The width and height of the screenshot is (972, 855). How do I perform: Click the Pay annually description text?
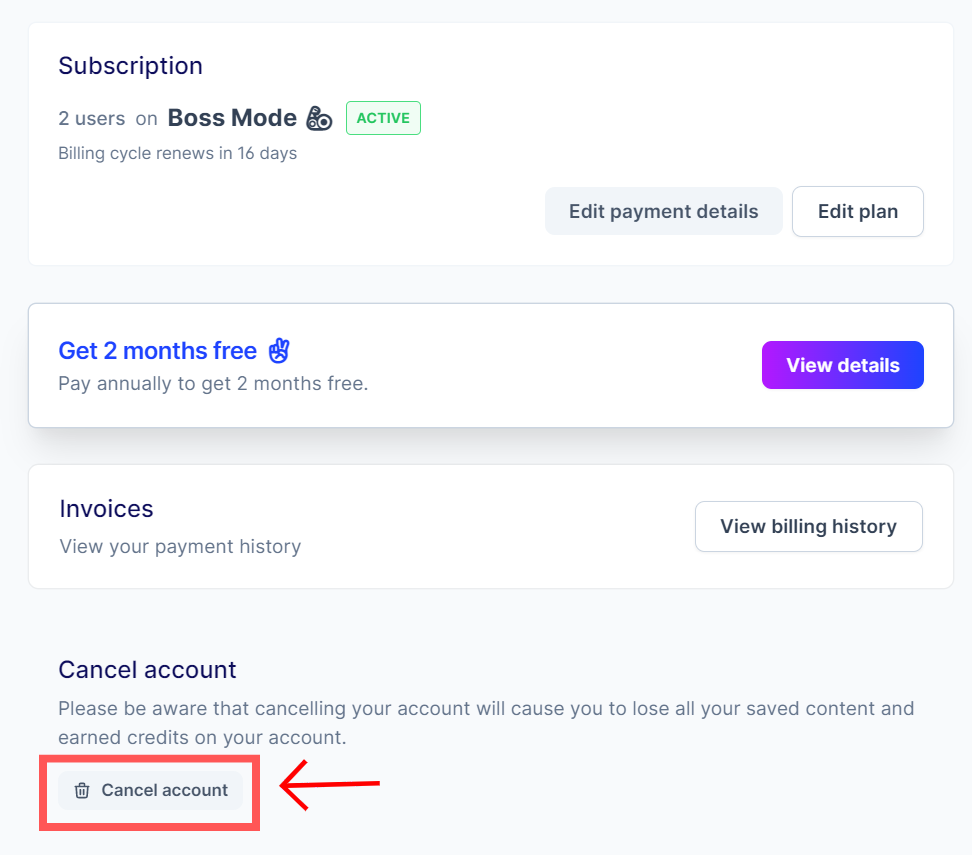(x=213, y=384)
